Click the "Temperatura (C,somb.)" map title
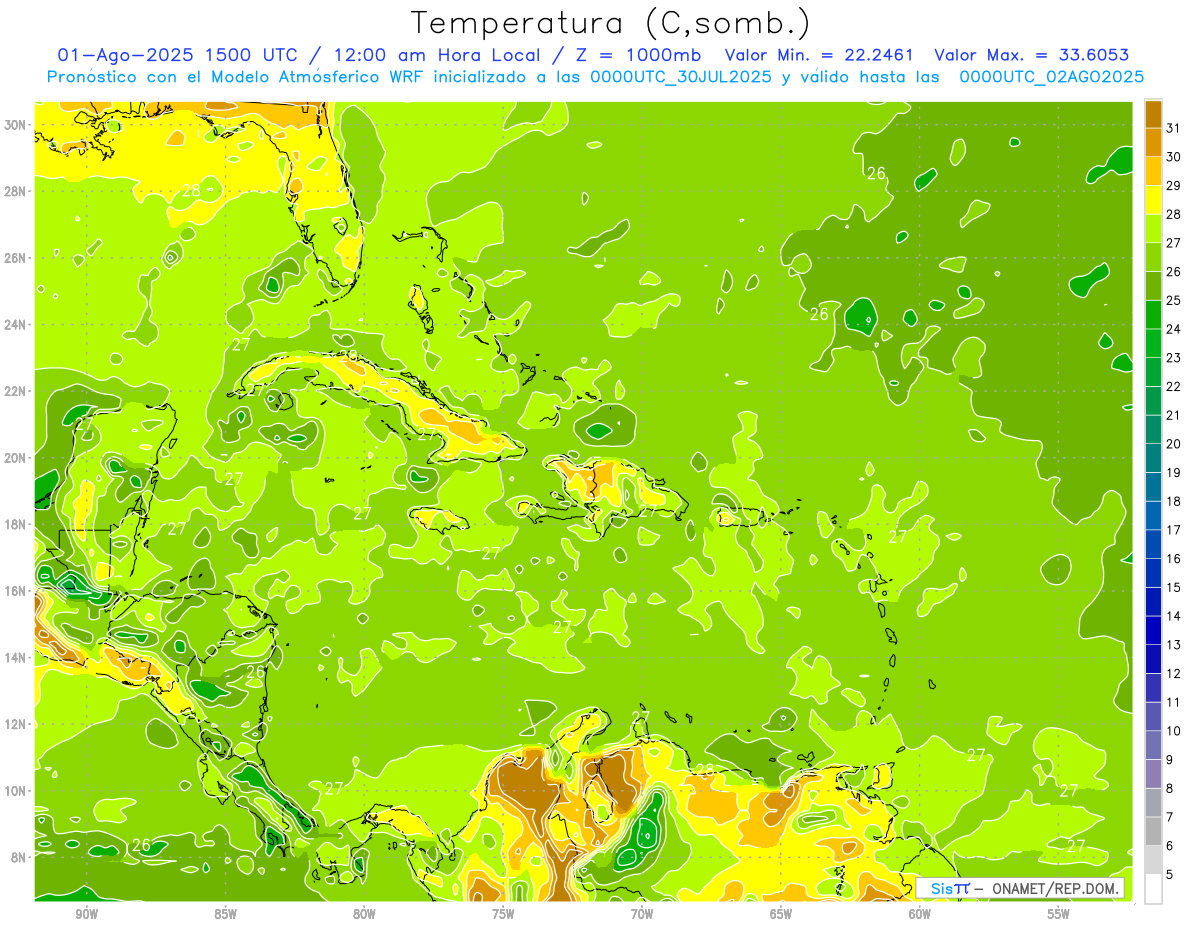 click(610, 24)
